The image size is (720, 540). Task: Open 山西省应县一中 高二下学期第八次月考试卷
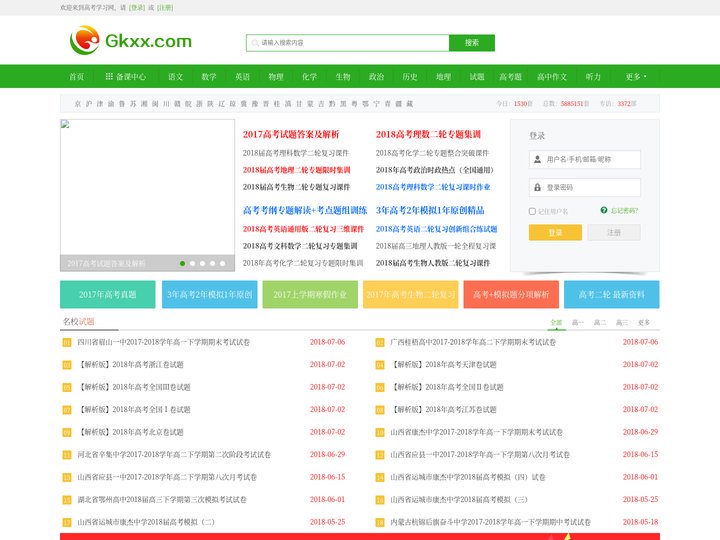(x=167, y=477)
